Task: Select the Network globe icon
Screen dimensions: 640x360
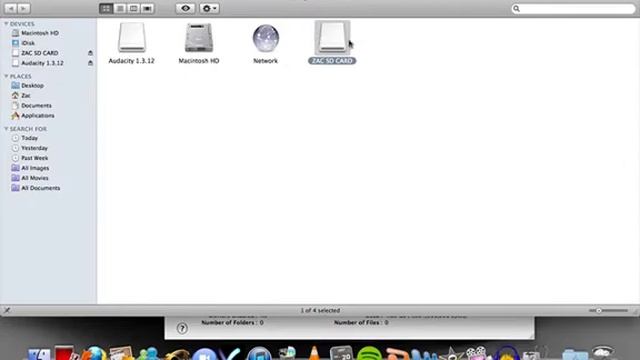Action: click(266, 38)
